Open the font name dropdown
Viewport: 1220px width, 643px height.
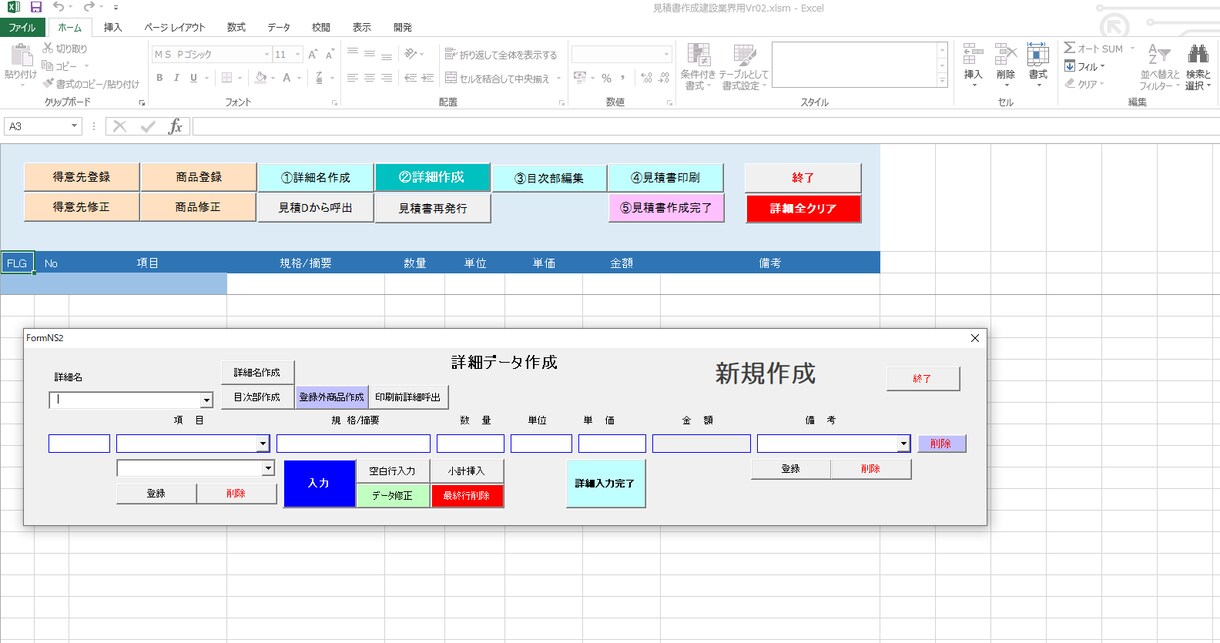tap(267, 54)
